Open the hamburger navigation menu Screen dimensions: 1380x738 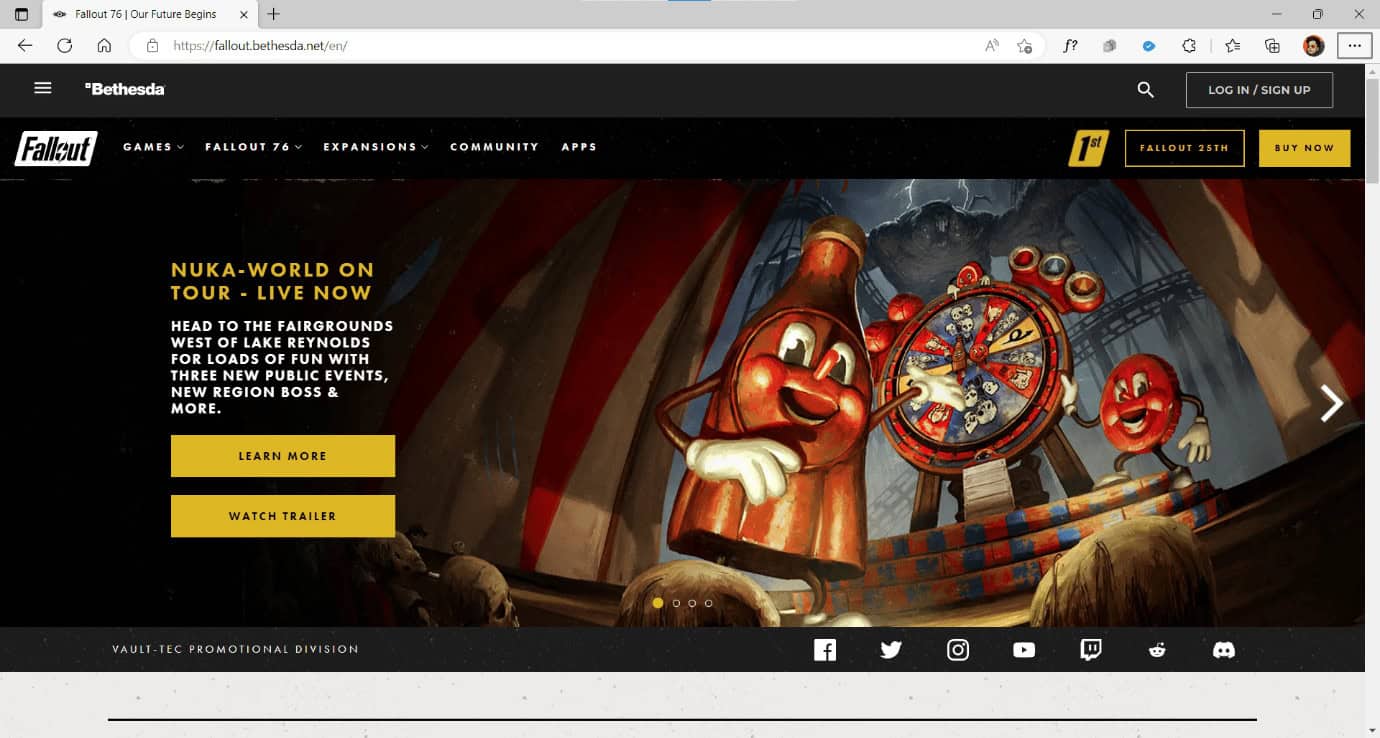tap(42, 88)
